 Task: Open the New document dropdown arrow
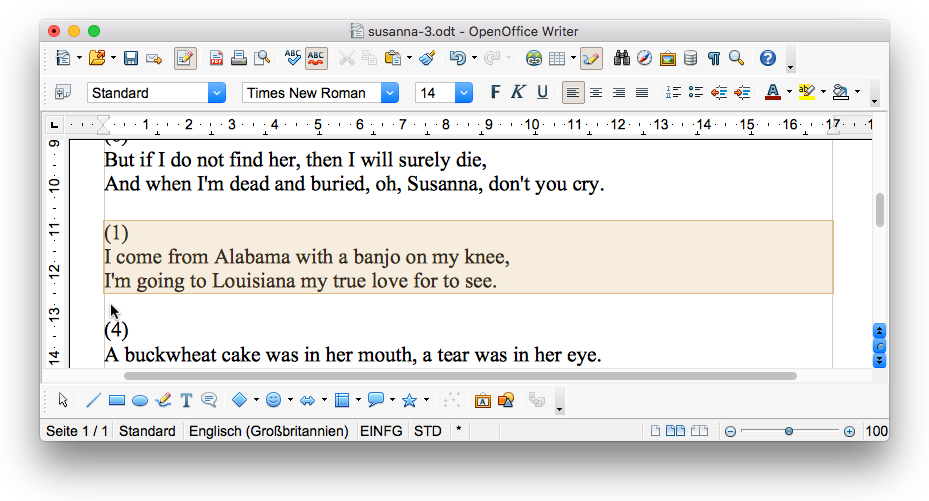tap(79, 58)
